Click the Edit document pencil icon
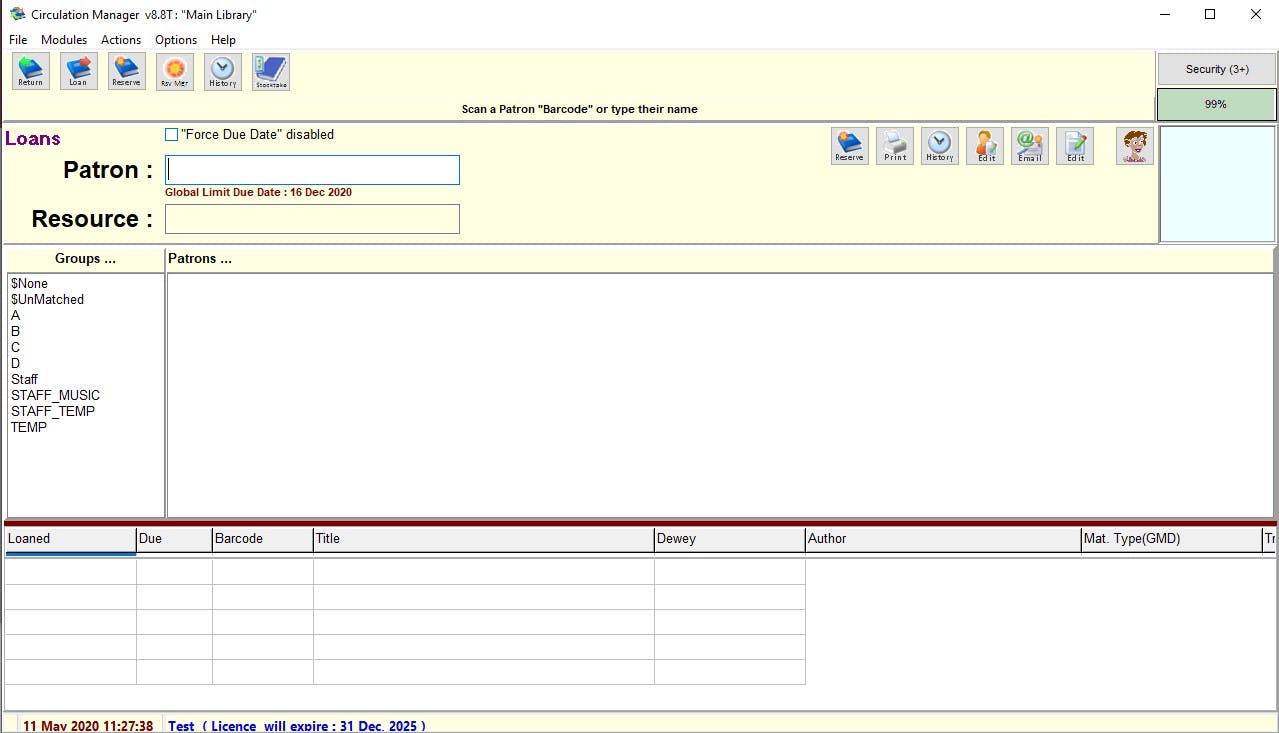Screen dimensions: 1279x733 point(1075,146)
